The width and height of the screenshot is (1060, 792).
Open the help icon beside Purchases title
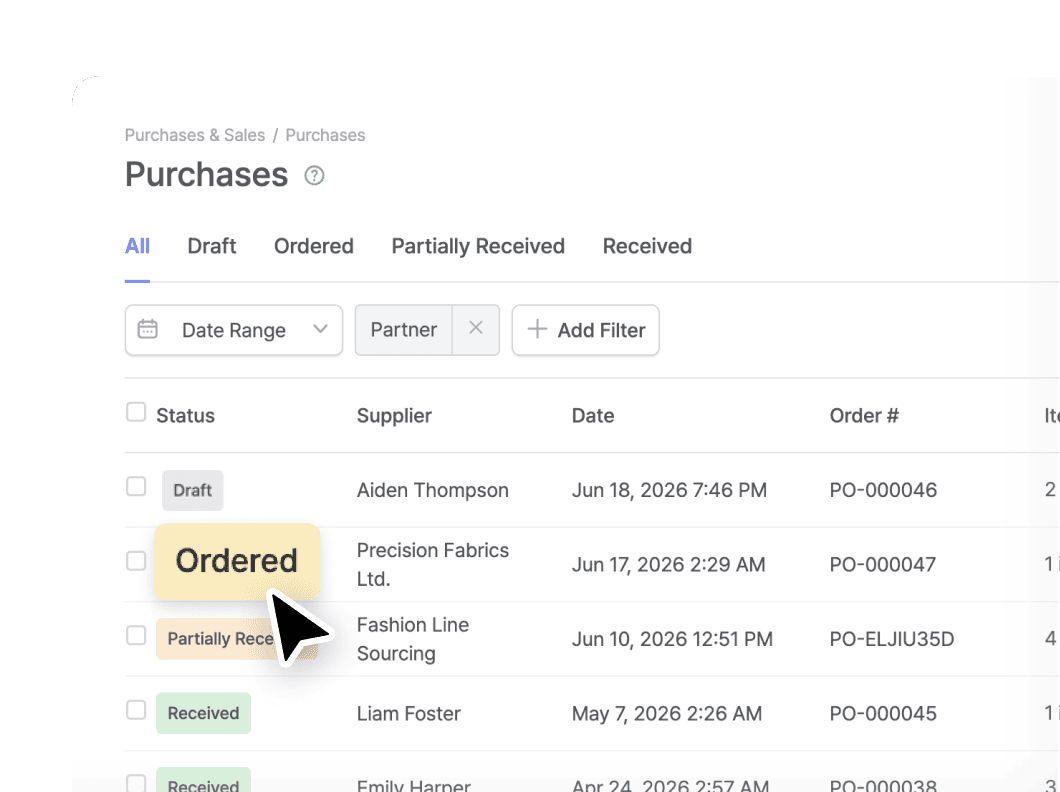click(x=314, y=176)
